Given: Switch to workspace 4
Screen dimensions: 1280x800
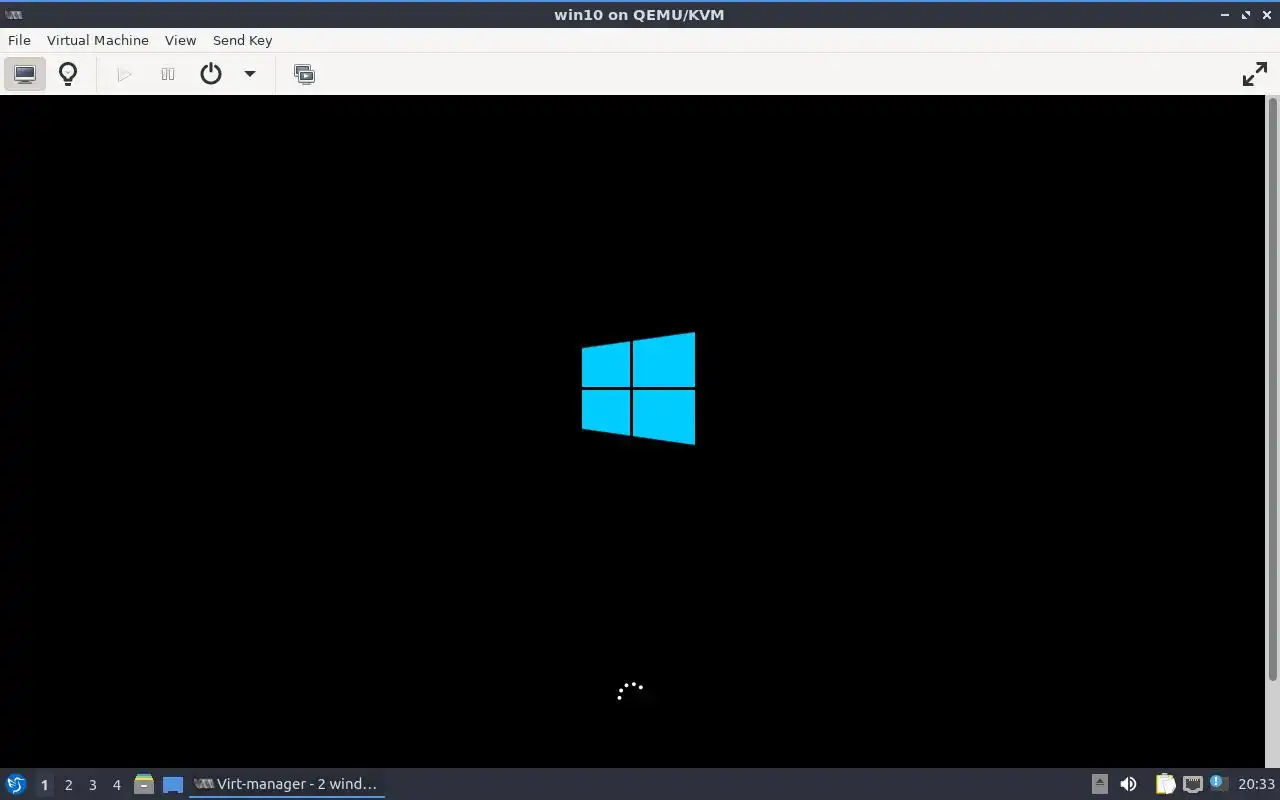Looking at the screenshot, I should click(x=116, y=785).
